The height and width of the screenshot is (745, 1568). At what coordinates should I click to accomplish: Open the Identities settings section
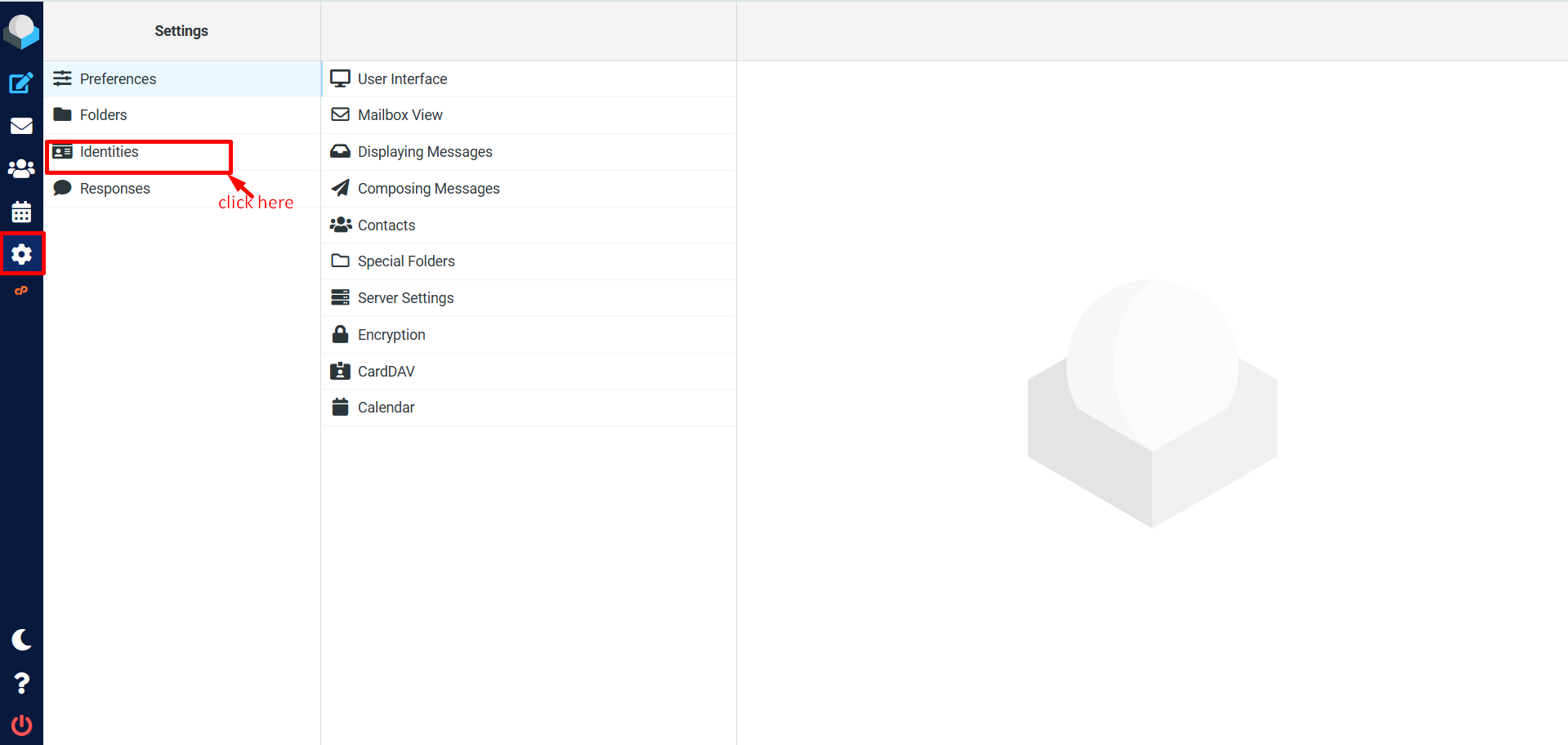tap(109, 152)
